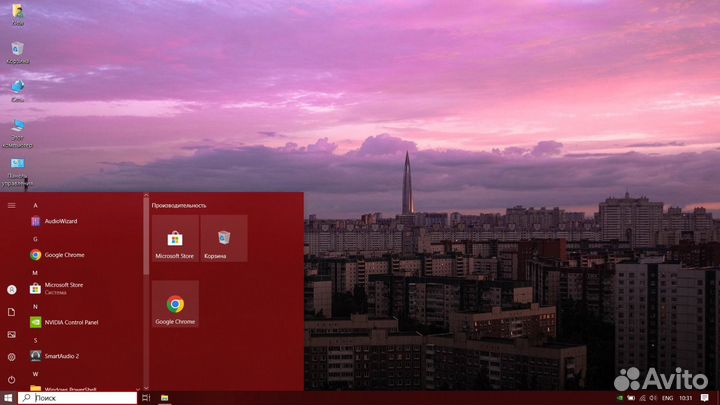This screenshot has width=720, height=405.
Task: Open Task View on the taskbar
Action: point(146,398)
